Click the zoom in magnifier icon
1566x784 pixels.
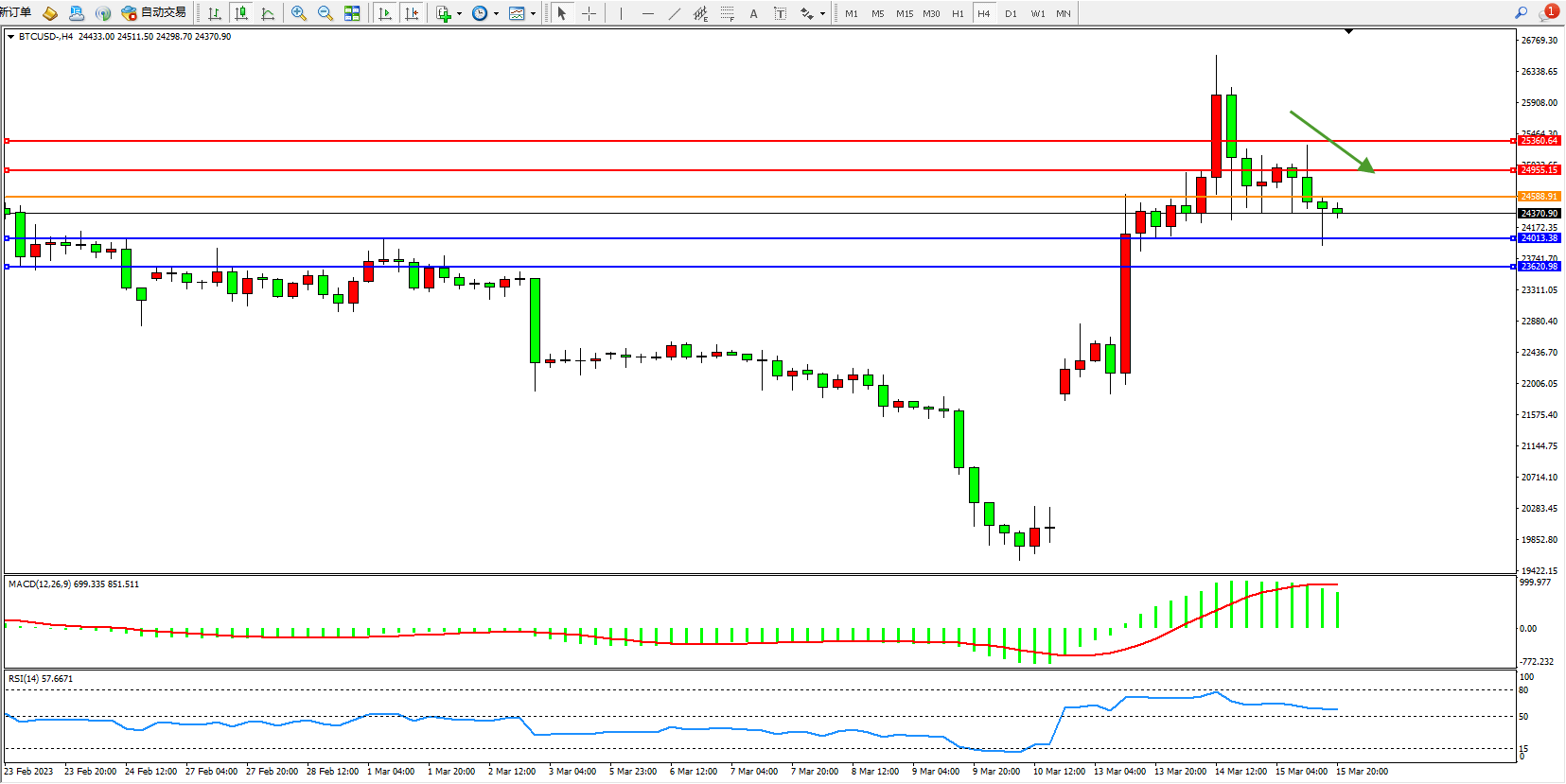pyautogui.click(x=299, y=13)
